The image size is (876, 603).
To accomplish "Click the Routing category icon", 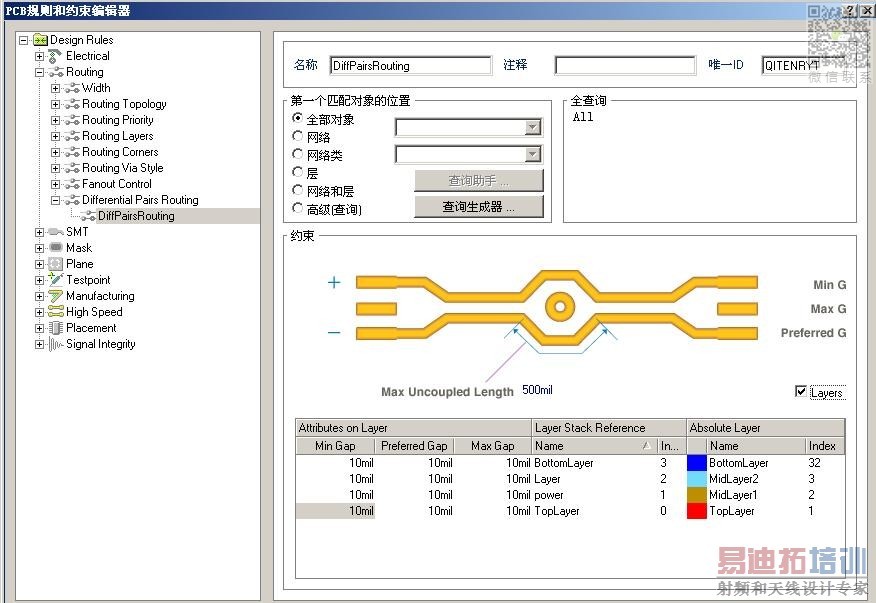I will click(56, 72).
